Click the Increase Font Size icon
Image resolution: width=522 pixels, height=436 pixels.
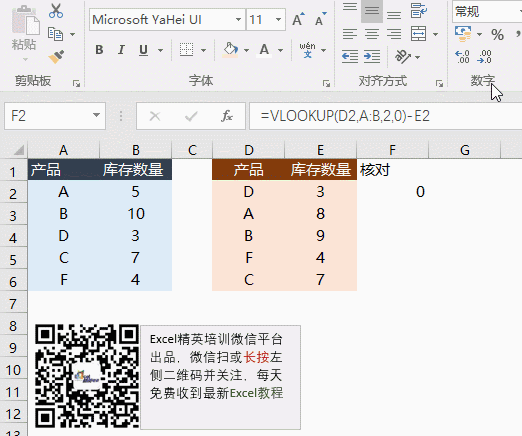tap(298, 19)
